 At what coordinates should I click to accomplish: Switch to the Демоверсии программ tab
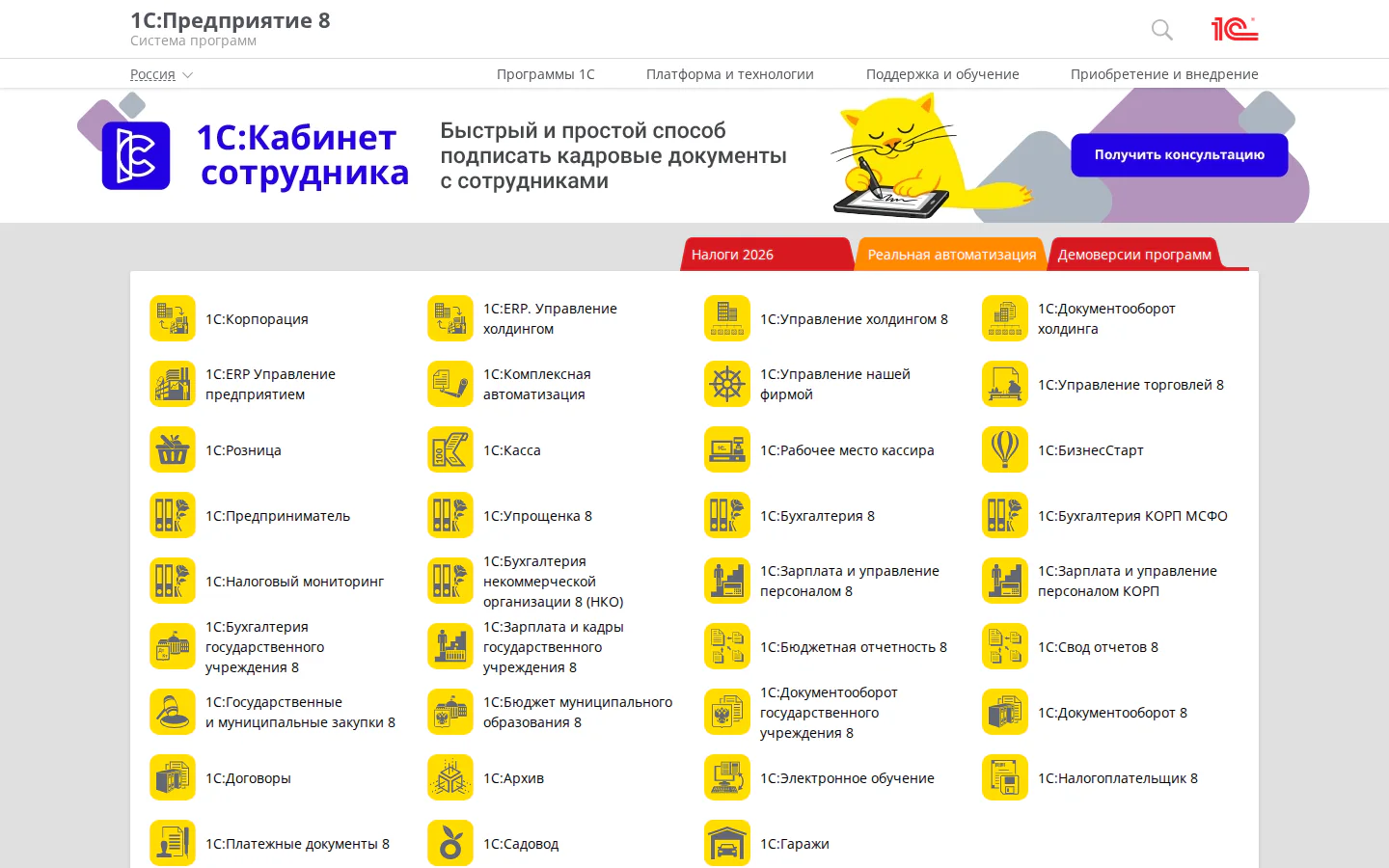[x=1134, y=254]
